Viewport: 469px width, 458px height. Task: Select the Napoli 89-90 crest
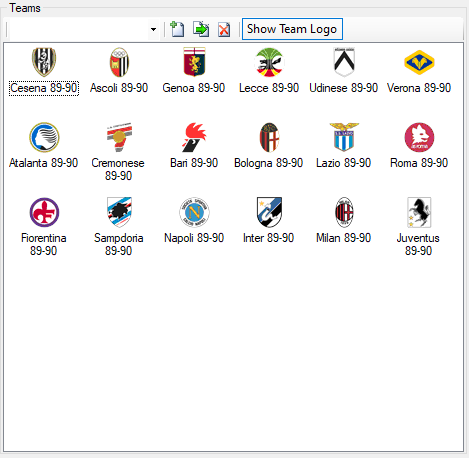point(194,212)
